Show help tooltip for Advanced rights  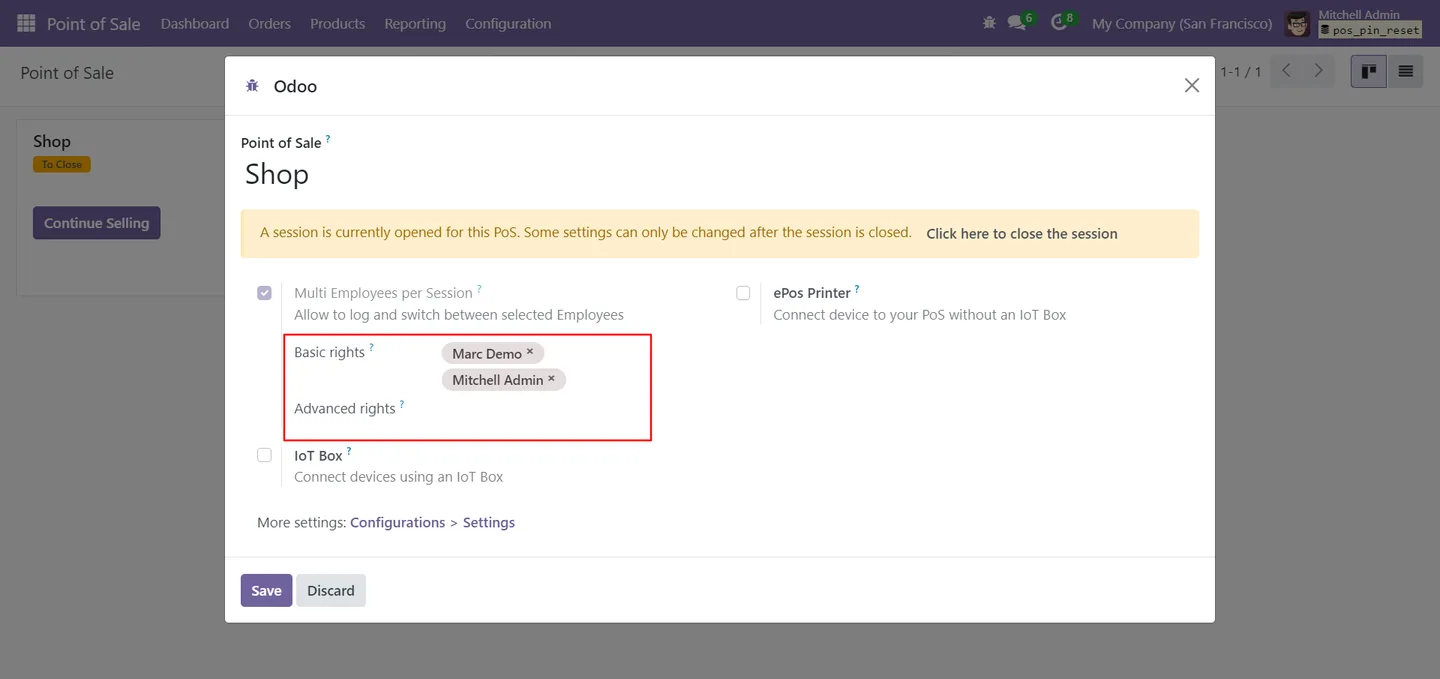402,404
